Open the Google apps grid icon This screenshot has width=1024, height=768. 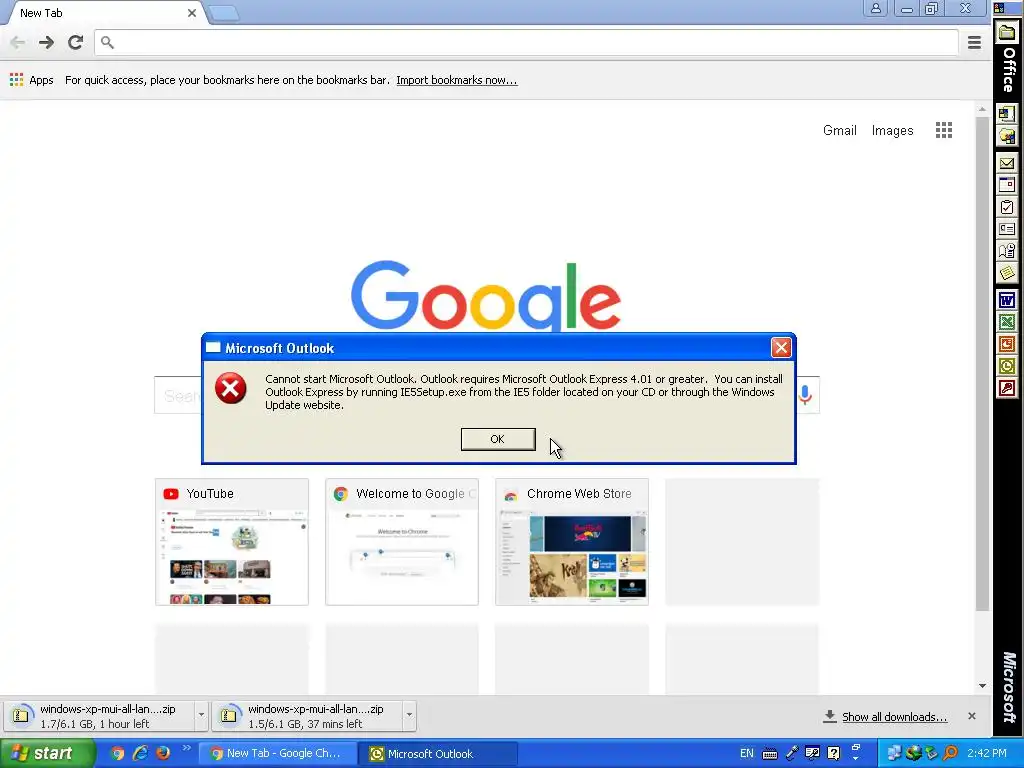point(944,130)
